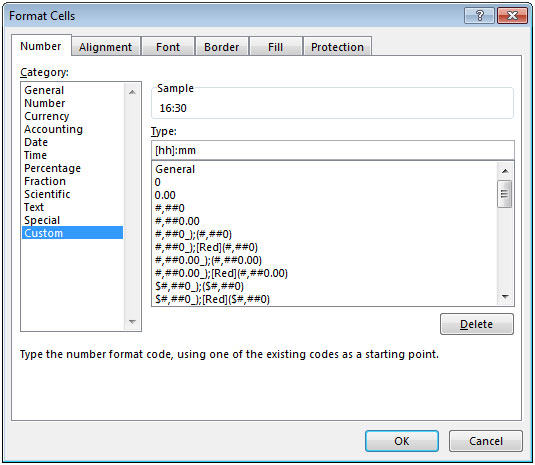Click Type list scroll up arrow

click(505, 171)
